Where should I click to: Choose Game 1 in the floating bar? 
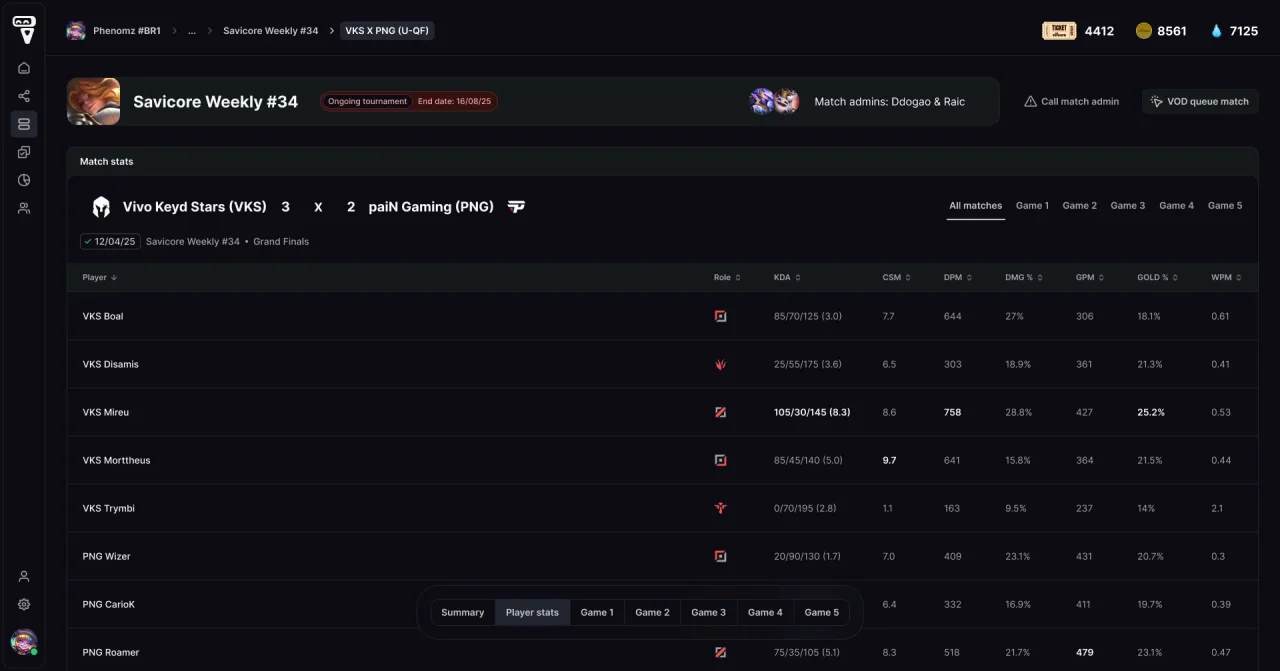point(597,612)
